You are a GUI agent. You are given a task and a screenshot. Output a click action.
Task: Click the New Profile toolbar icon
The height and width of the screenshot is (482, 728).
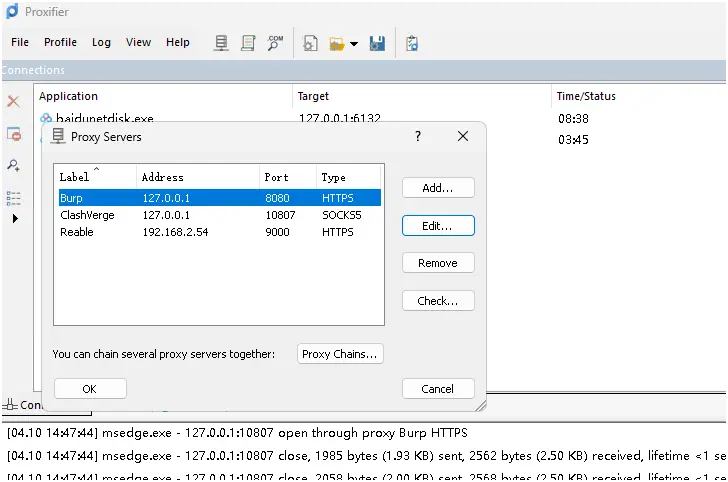[310, 44]
